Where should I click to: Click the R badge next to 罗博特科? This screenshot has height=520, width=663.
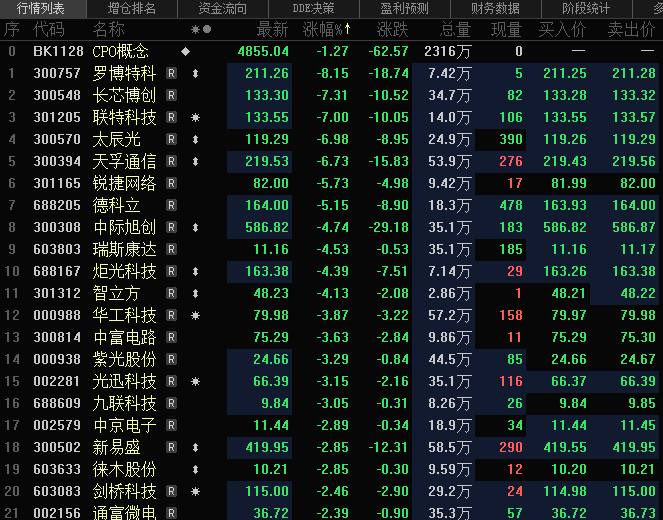tap(171, 73)
